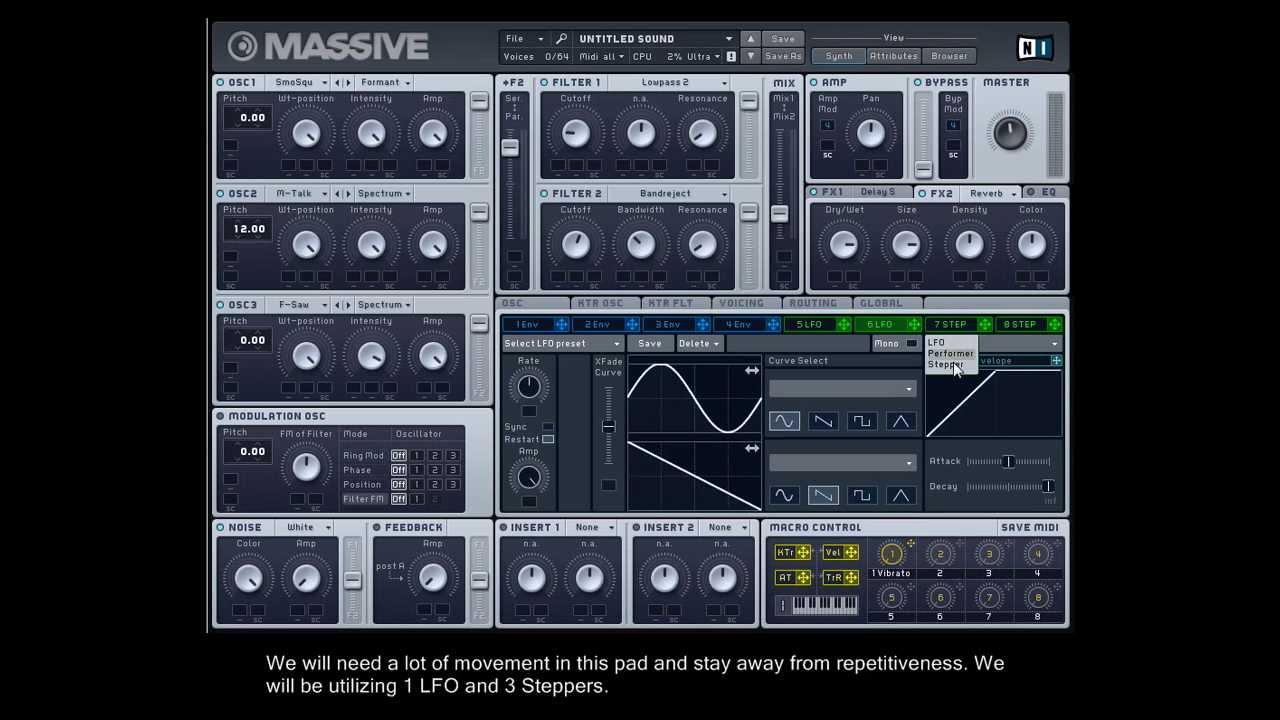This screenshot has height=720, width=1280.
Task: Grab the 2 Env modulation crosshair handle
Action: coord(632,324)
